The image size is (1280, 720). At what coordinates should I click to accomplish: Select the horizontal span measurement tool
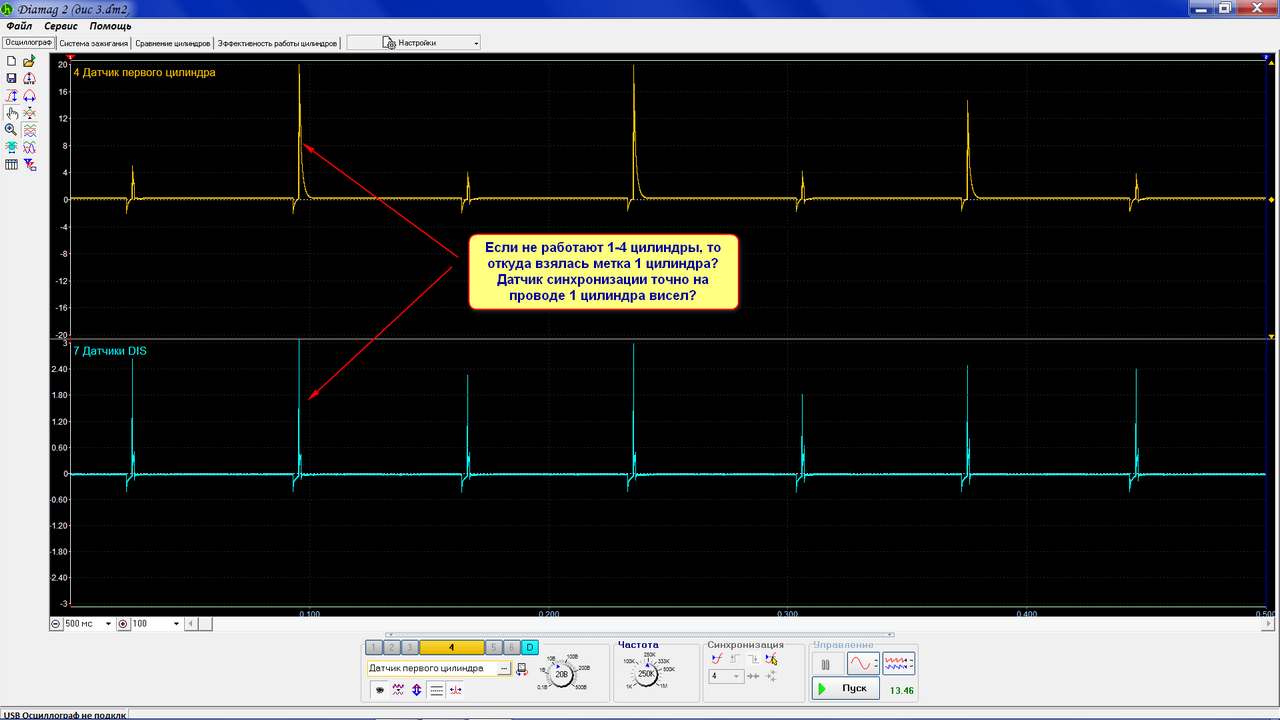pyautogui.click(x=29, y=95)
